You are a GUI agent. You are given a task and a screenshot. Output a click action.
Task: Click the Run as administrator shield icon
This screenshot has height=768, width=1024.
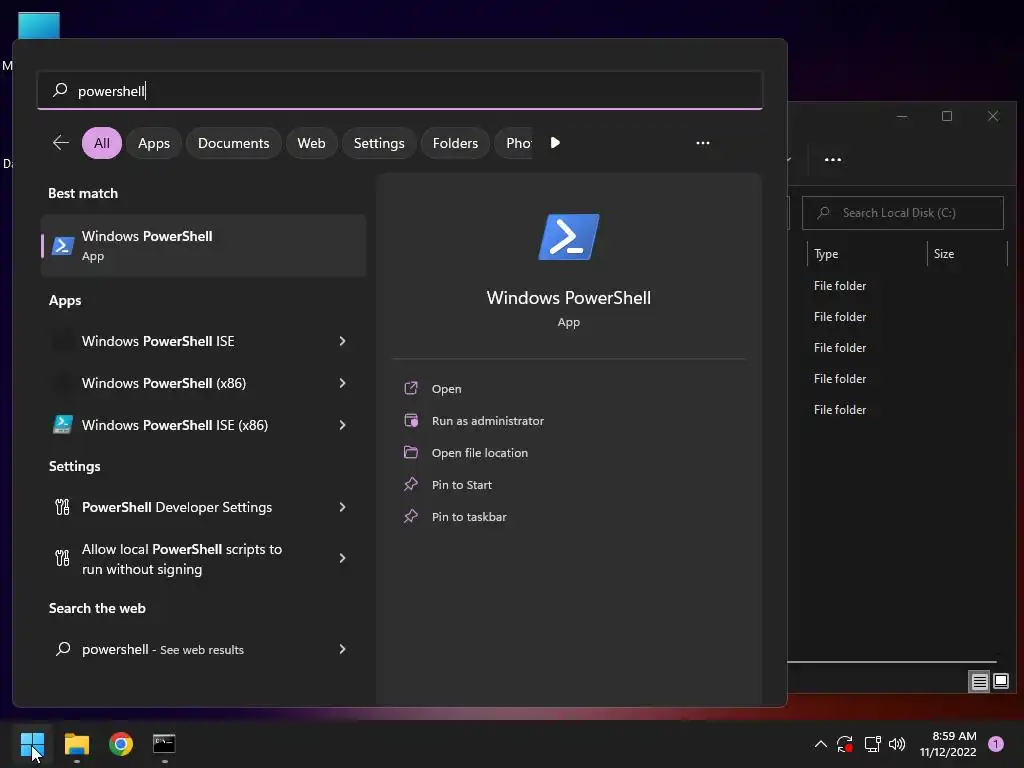411,420
